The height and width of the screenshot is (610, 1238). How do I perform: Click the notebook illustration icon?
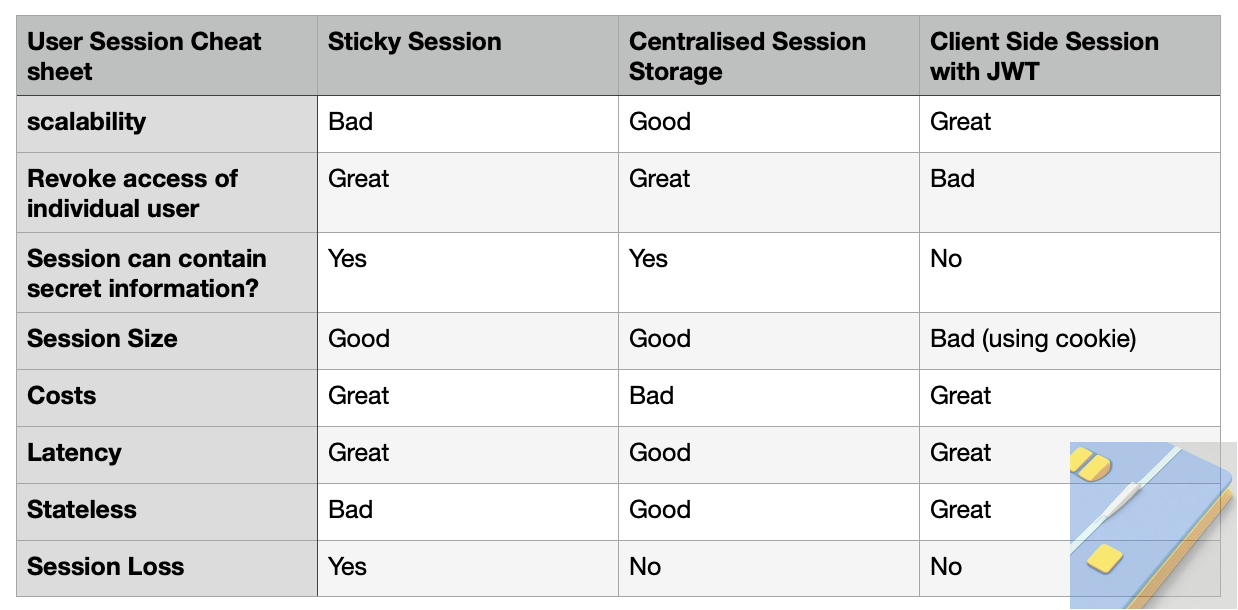pyautogui.click(x=1153, y=526)
